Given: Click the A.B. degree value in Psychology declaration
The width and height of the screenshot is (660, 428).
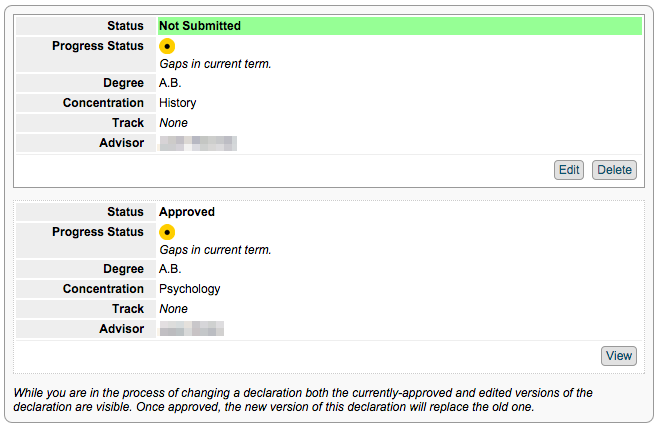Looking at the screenshot, I should (x=170, y=269).
